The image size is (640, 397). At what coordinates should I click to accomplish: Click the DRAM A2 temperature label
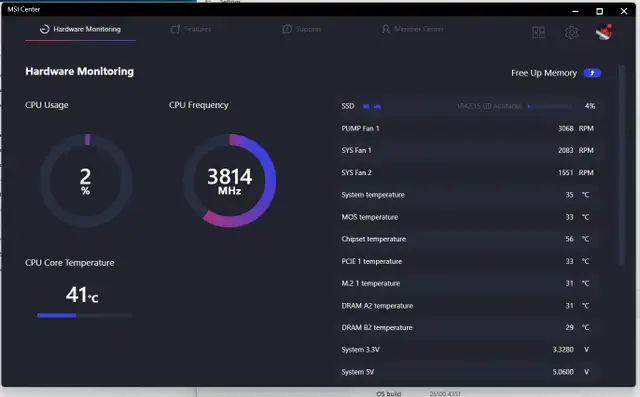click(377, 306)
